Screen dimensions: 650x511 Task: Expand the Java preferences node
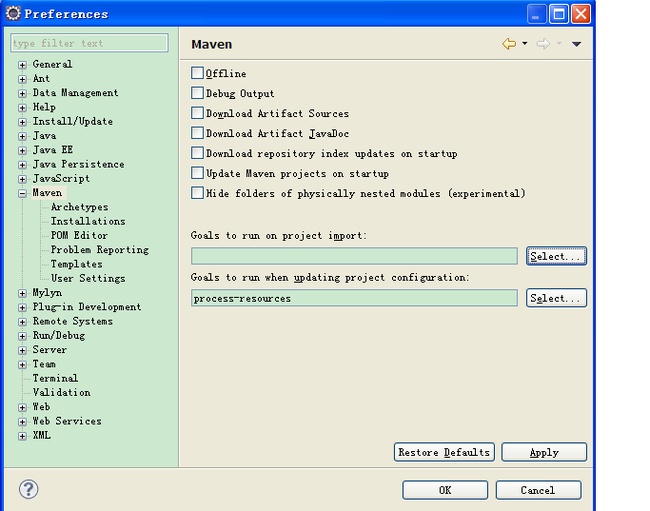coord(22,136)
